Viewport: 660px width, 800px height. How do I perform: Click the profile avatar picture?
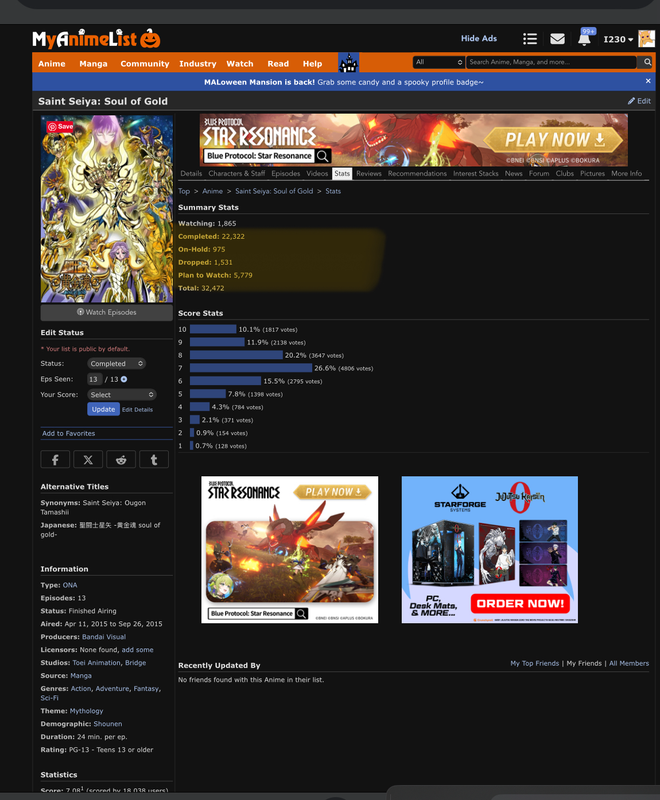pyautogui.click(x=646, y=39)
